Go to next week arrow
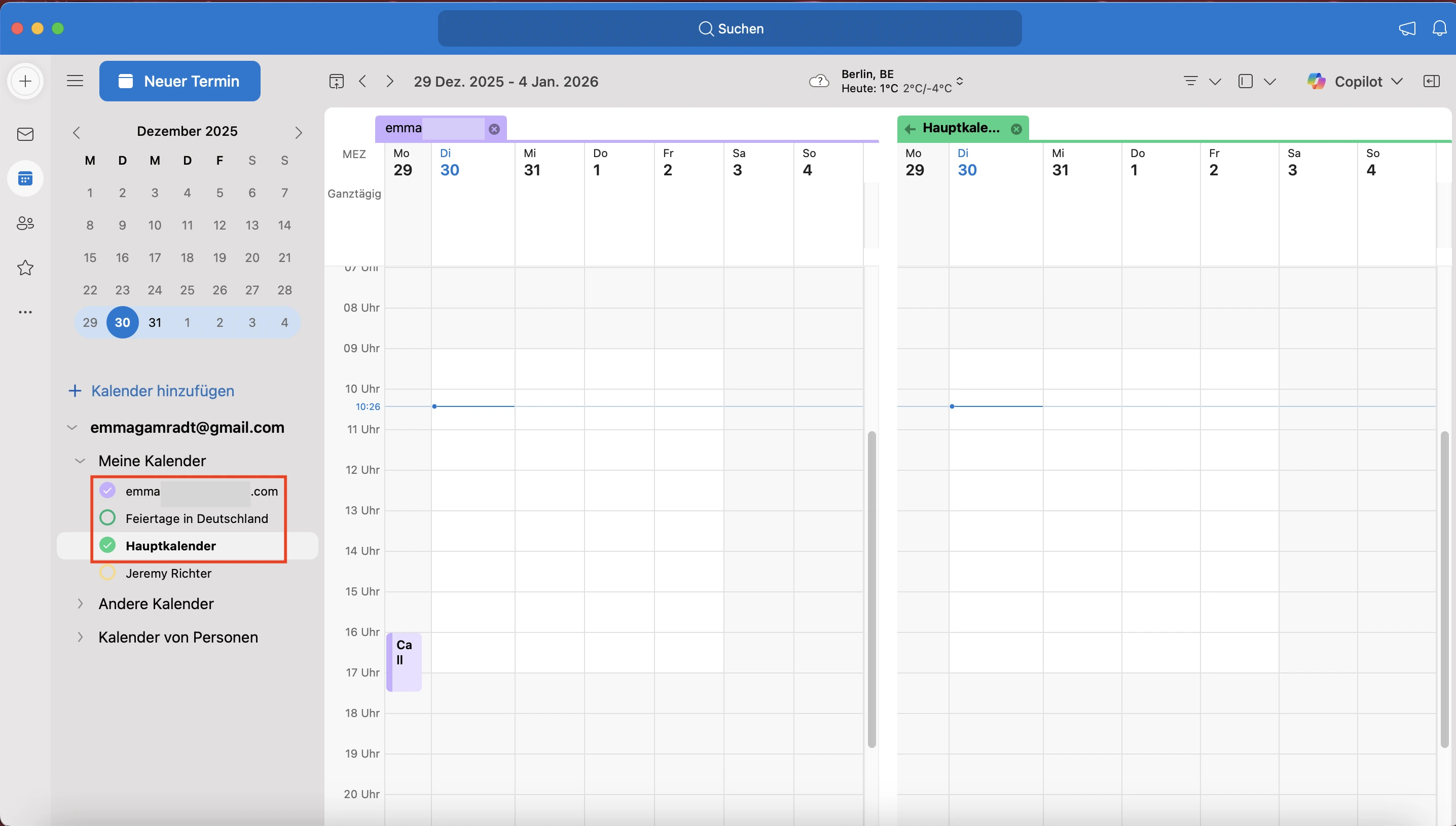 389,81
